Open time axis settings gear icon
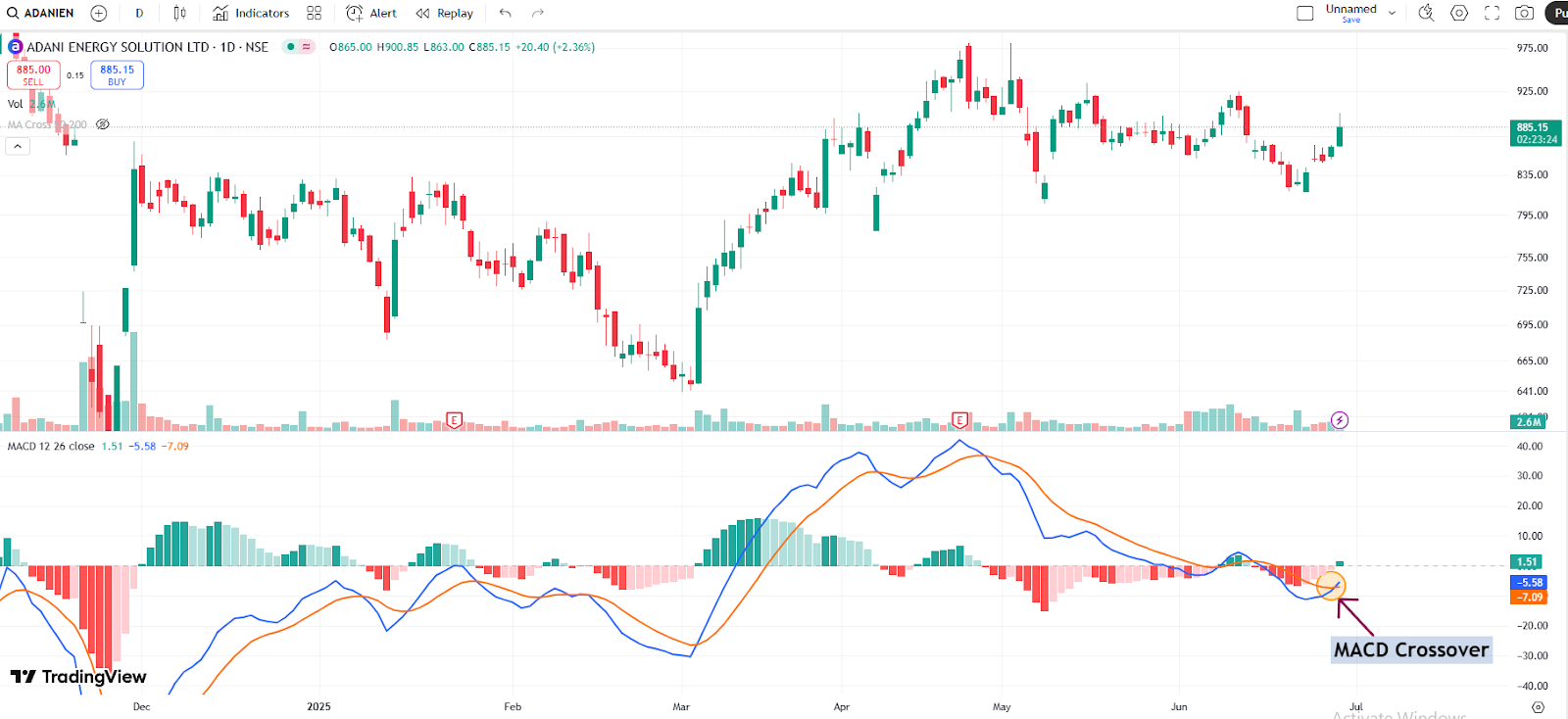This screenshot has width=1568, height=719. 1538,707
